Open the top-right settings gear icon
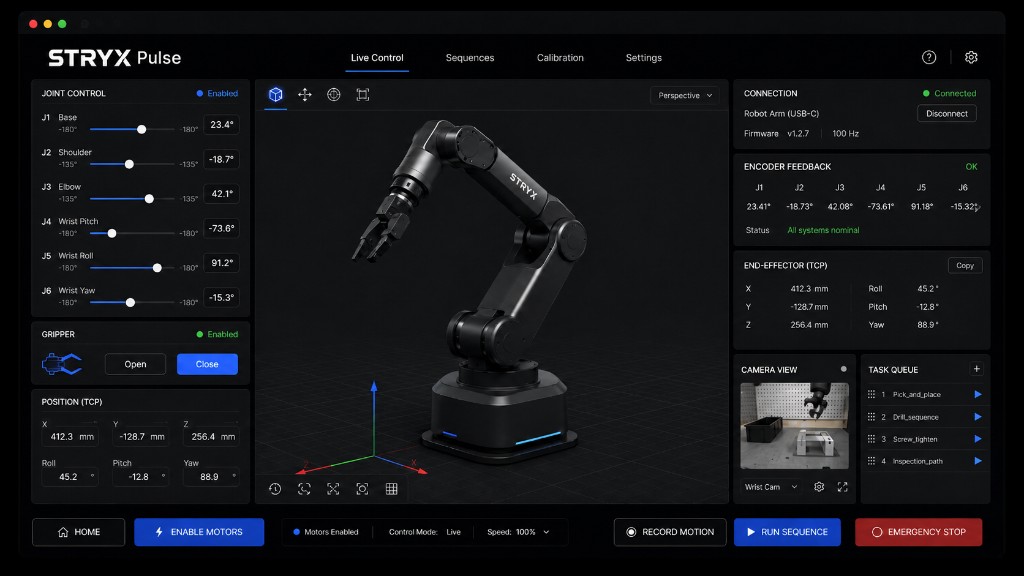The height and width of the screenshot is (576, 1024). (971, 57)
